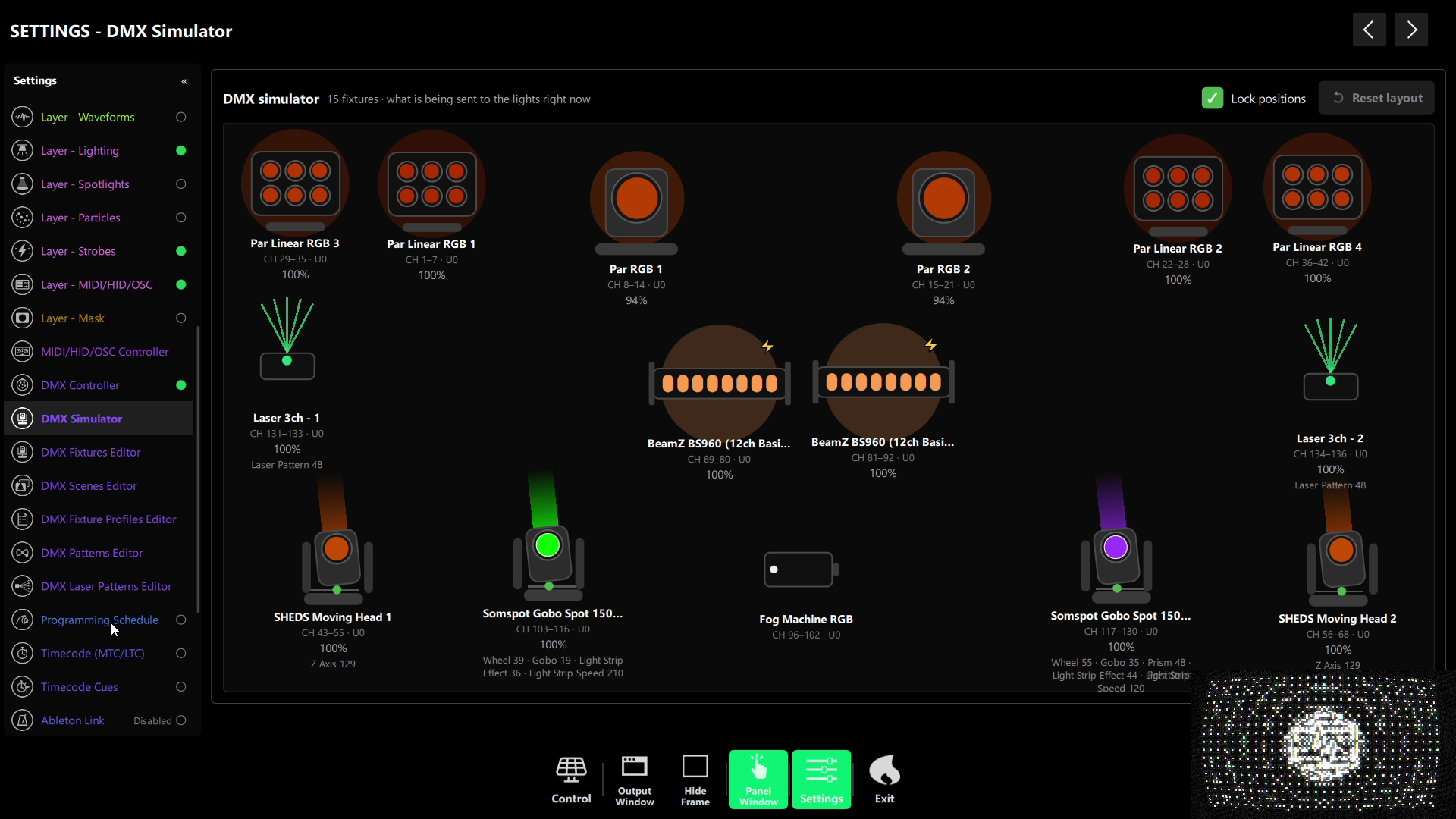The height and width of the screenshot is (819, 1456).
Task: Disable the Layer - Lighting toggle dot
Action: coord(180,151)
